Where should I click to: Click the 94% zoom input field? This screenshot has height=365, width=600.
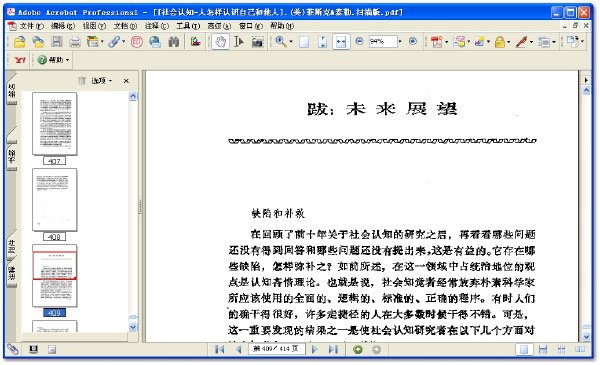(x=383, y=41)
